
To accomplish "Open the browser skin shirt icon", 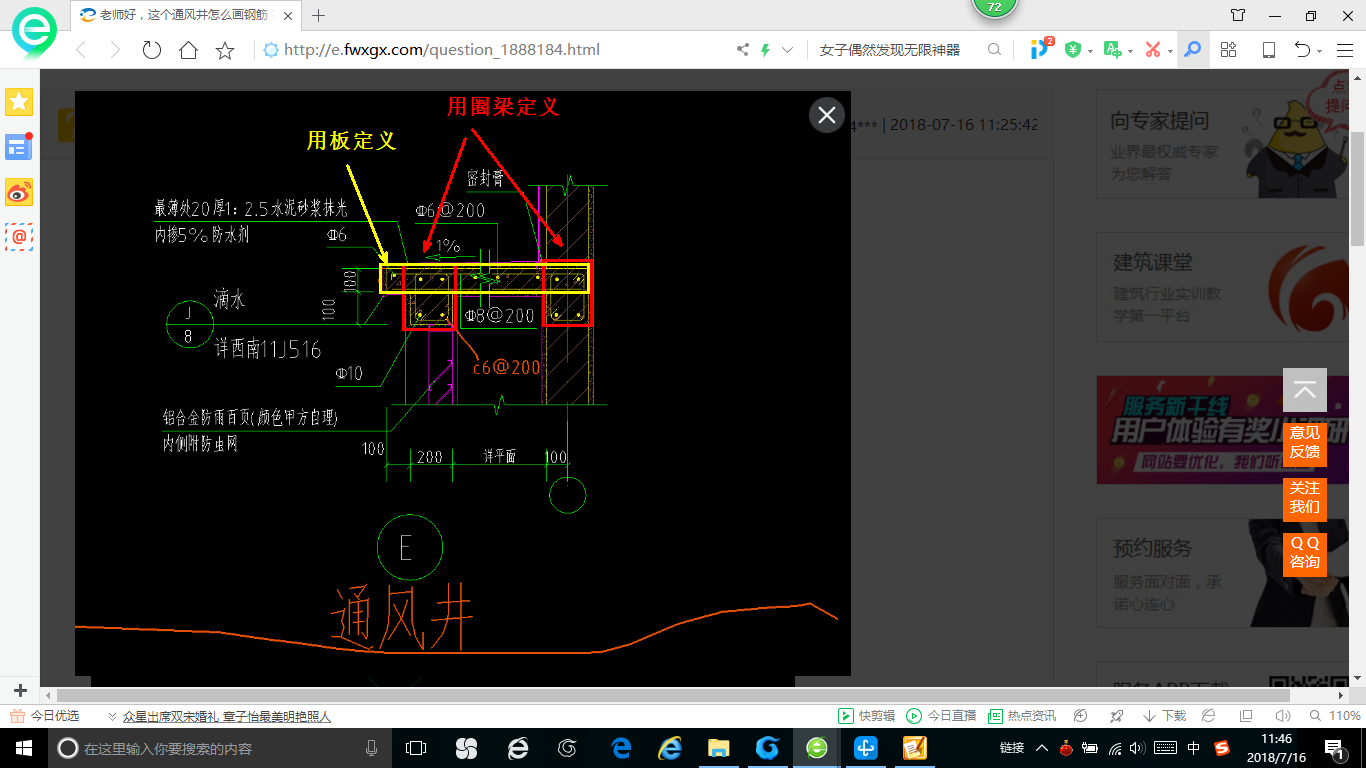I will (1238, 15).
